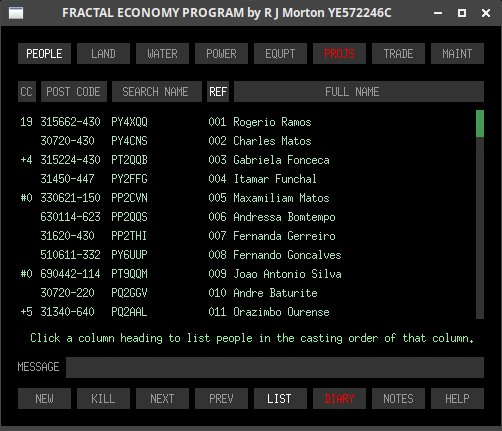Select Maxamiliam Matos row
The width and height of the screenshot is (502, 431).
click(281, 198)
